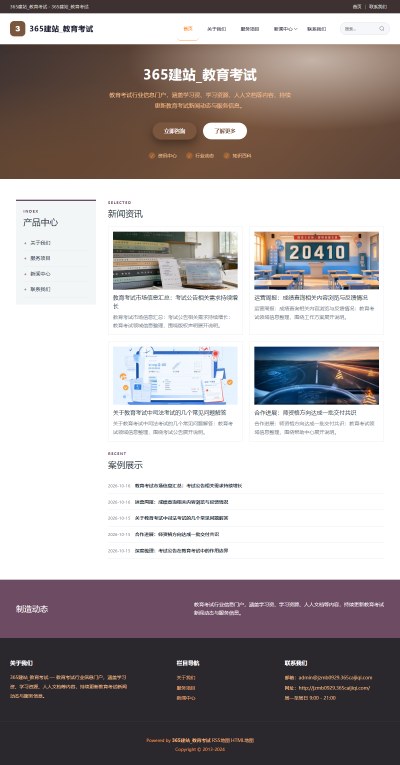Click 新闻中心 under footer 栏目导航 column
The image size is (400, 765).
186,698
